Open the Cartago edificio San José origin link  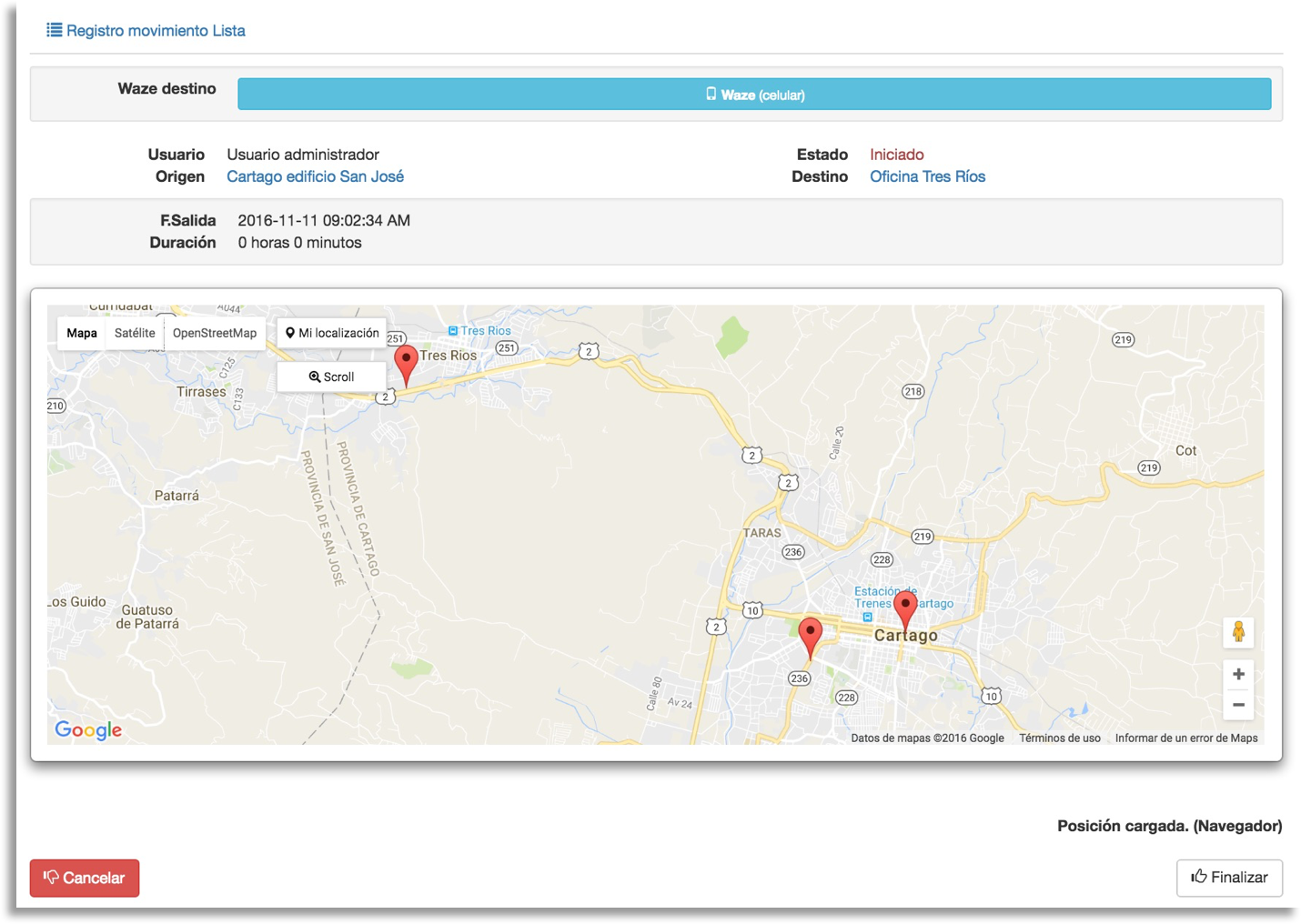(315, 176)
